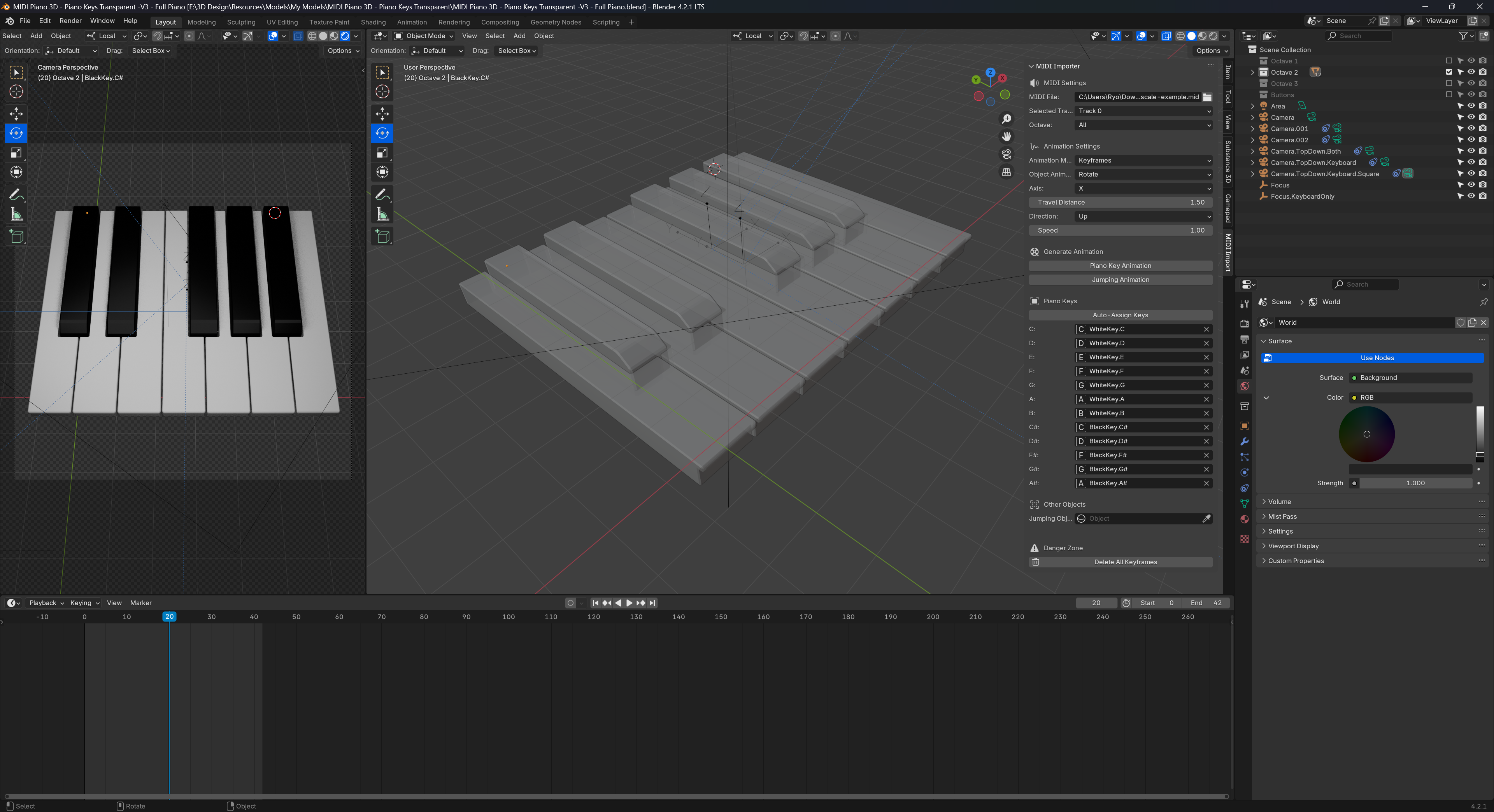Select the Add Cube tool in right viewport
This screenshot has width=1494, height=812.
382,236
